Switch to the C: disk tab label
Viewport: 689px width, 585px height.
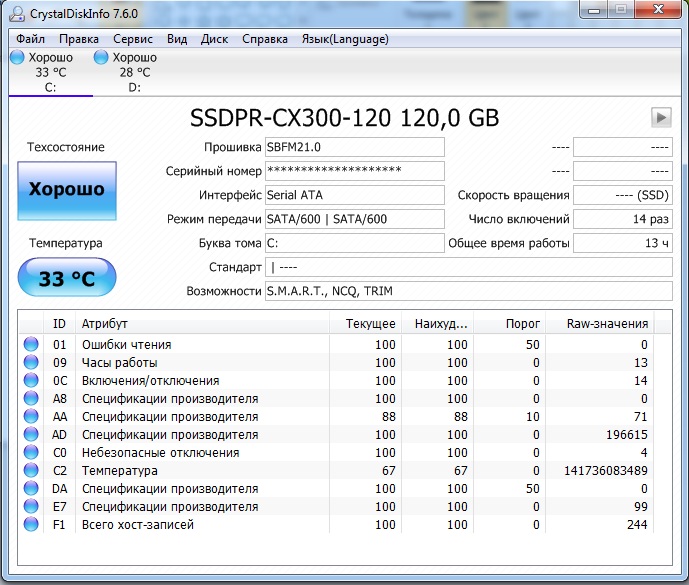[51, 87]
